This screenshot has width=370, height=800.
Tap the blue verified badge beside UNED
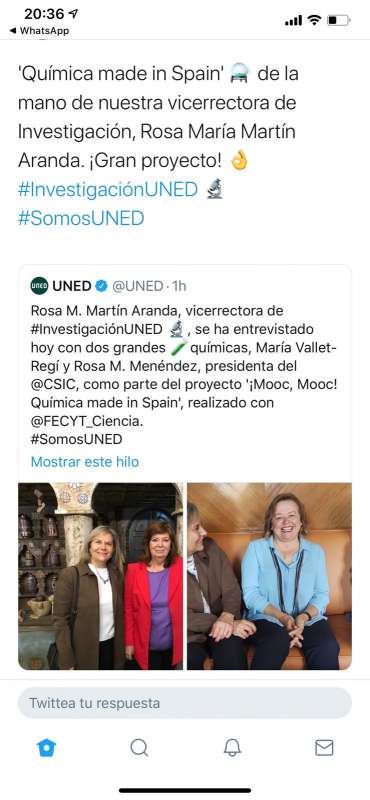(101, 286)
